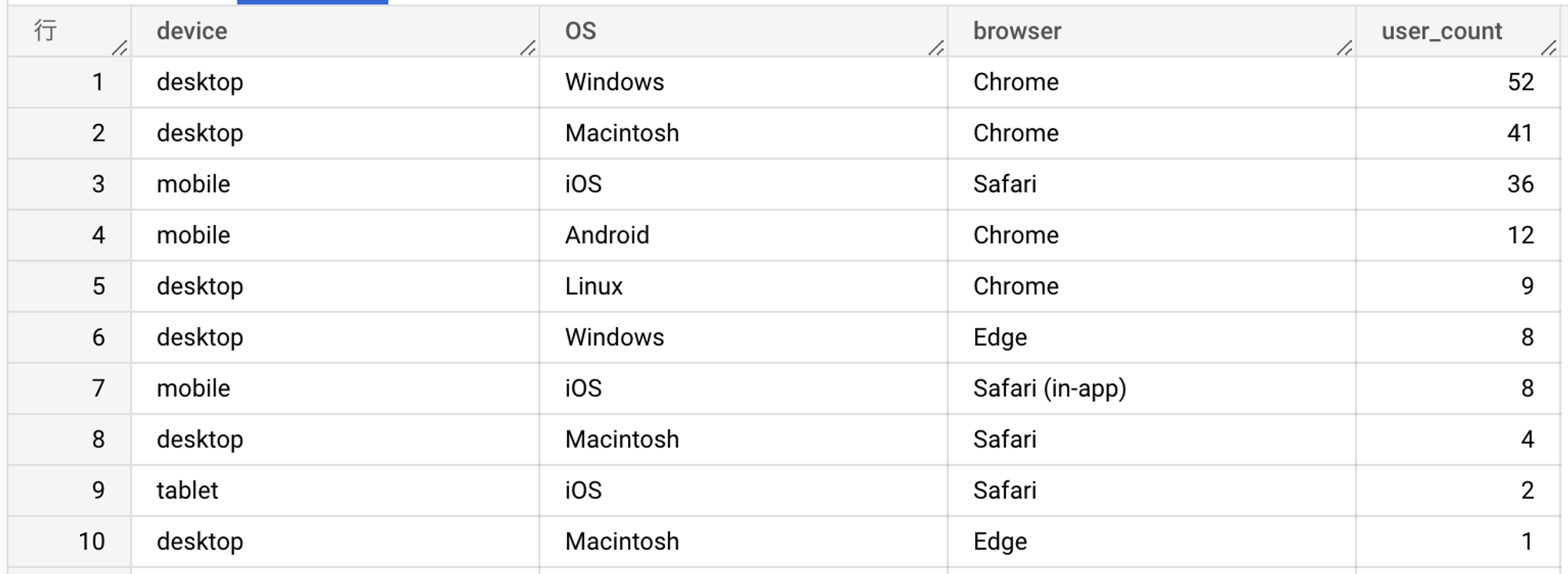Select the Linux OS cell
This screenshot has height=574, width=1568.
tap(743, 286)
